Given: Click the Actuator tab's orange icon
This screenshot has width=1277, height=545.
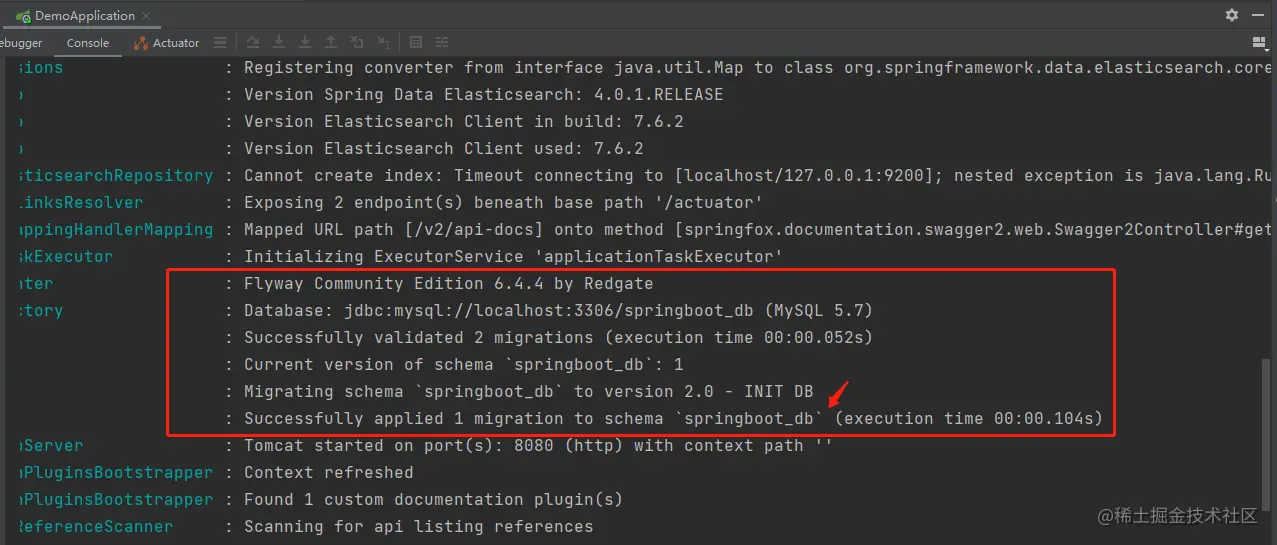Looking at the screenshot, I should 140,43.
